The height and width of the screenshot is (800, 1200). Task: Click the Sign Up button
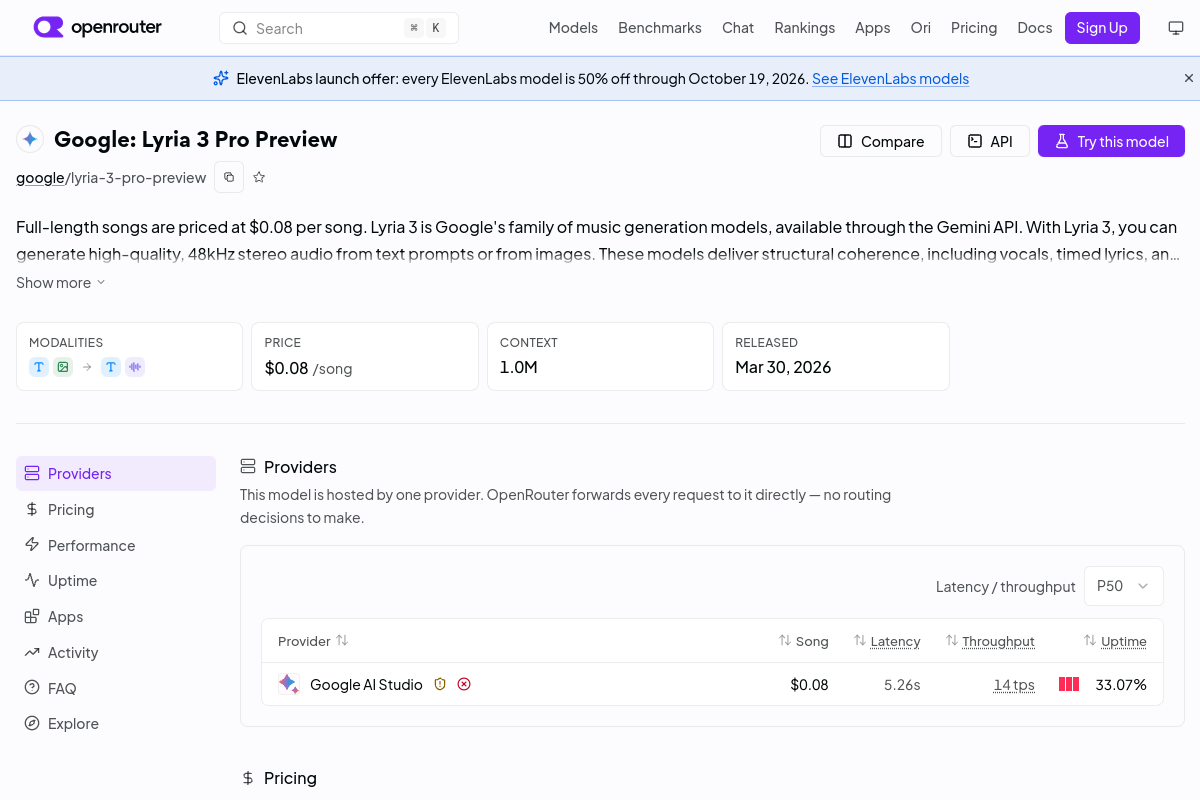point(1102,28)
